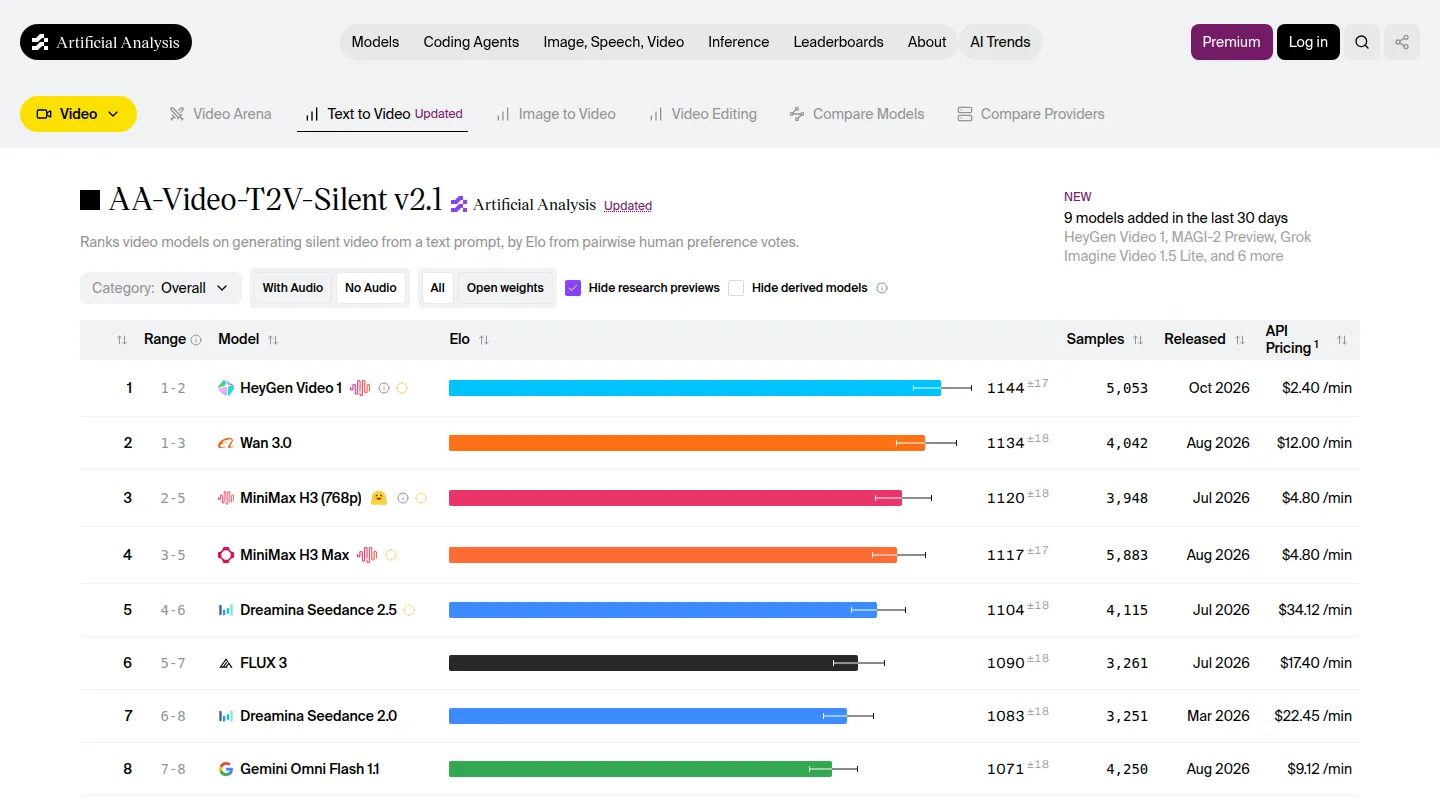Click audio waveform icon beside HeyGen Video 1
Viewport: 1440px width, 810px height.
click(x=360, y=388)
